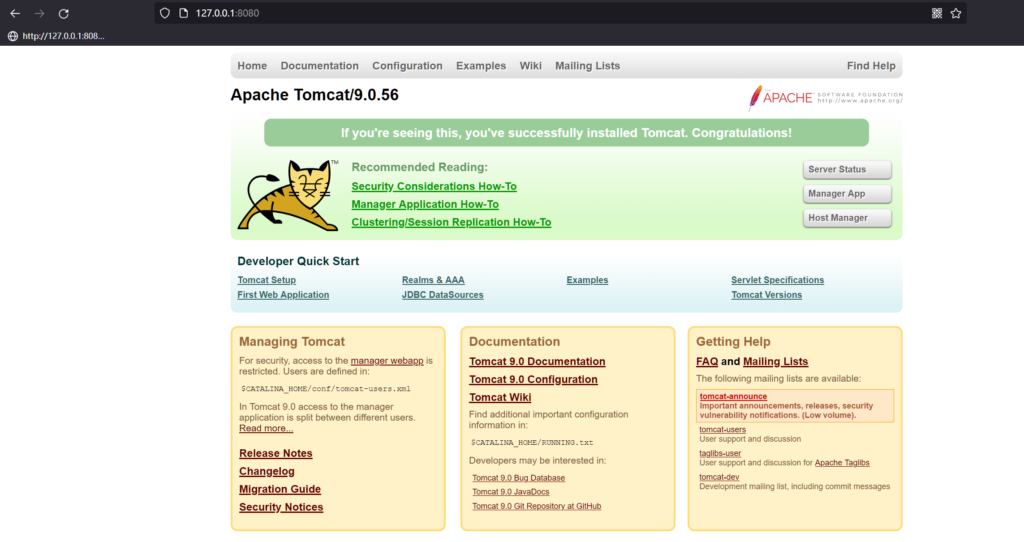Open the shield tracking protection icon
This screenshot has width=1024, height=542.
coord(165,13)
